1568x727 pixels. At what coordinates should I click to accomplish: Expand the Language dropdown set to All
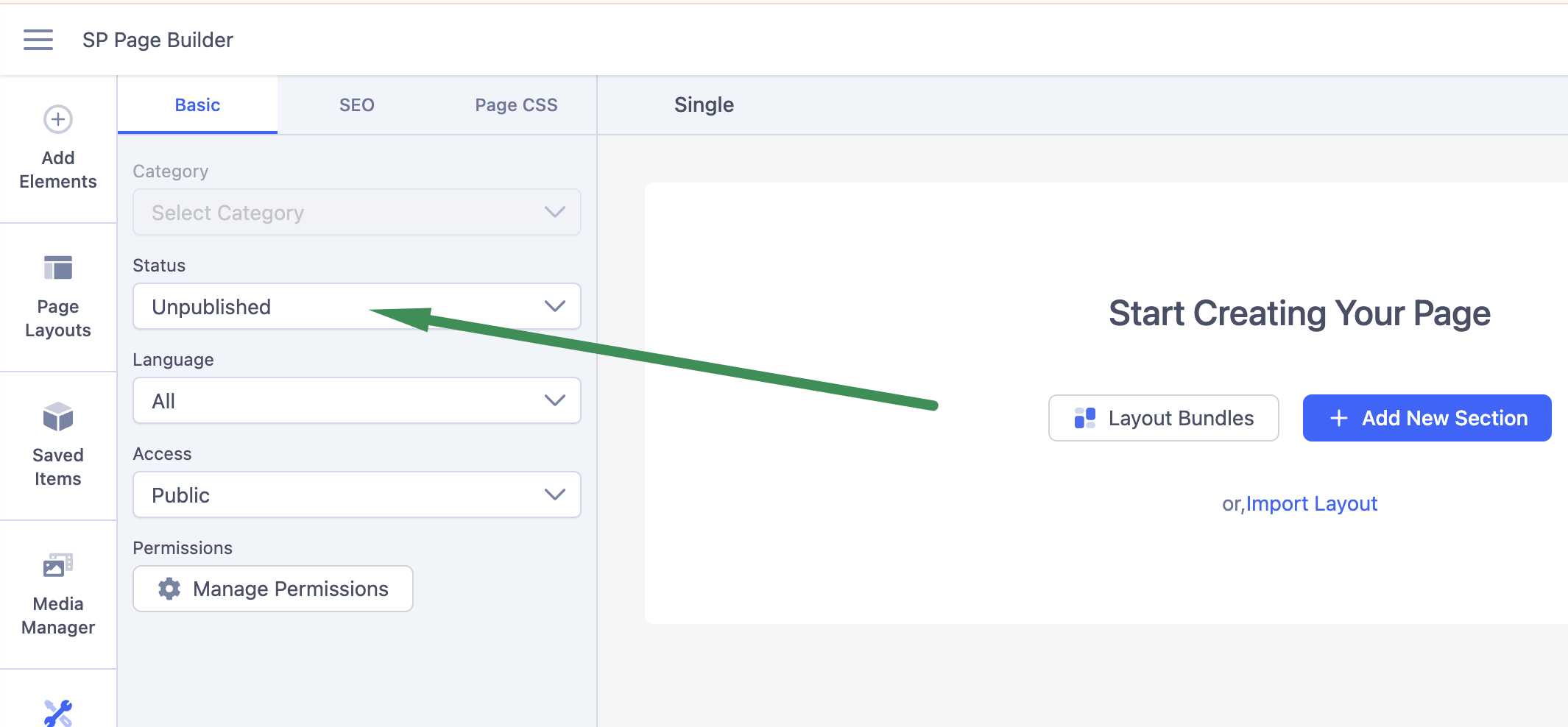click(x=357, y=400)
